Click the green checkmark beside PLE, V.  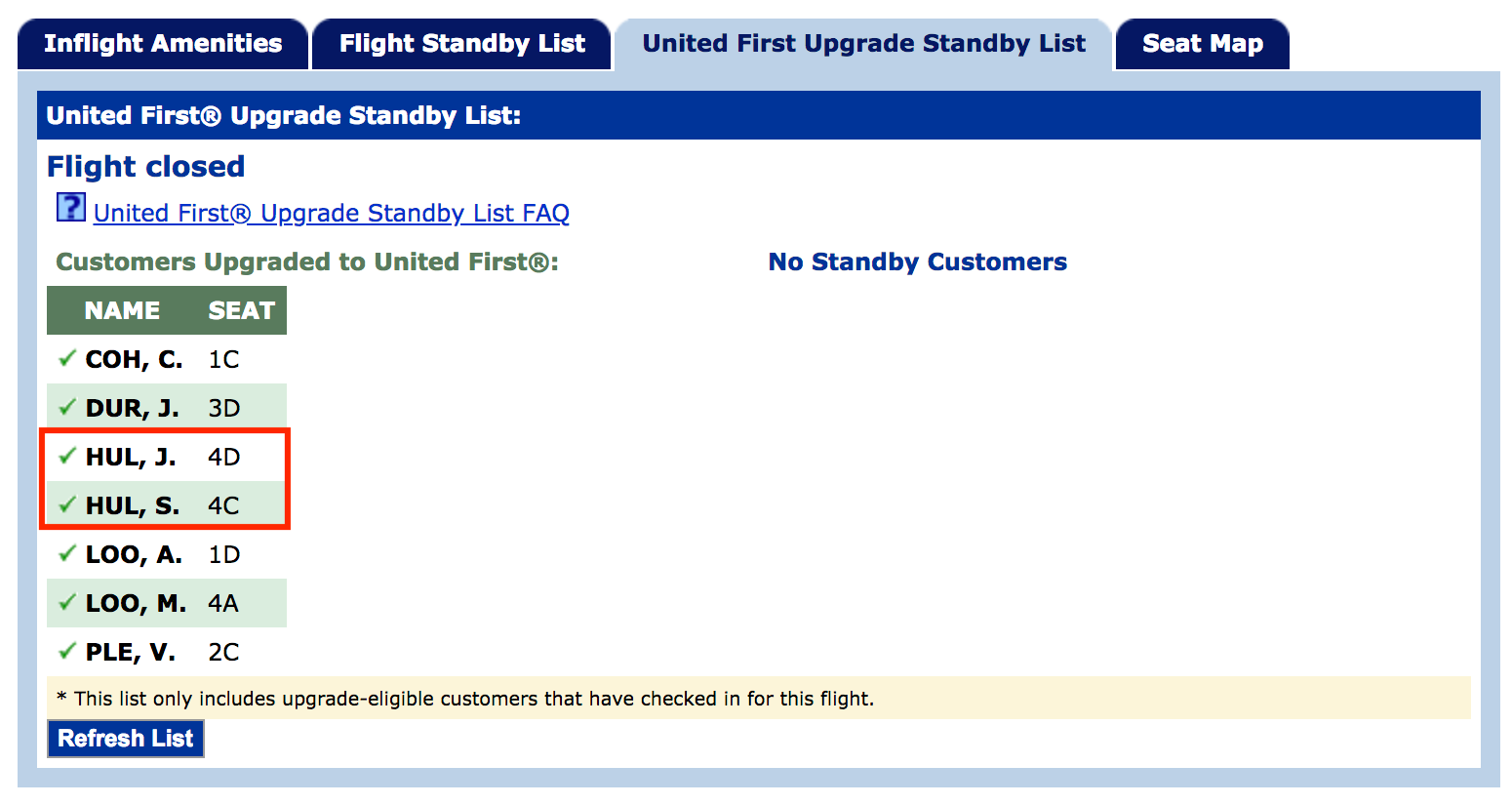click(65, 652)
